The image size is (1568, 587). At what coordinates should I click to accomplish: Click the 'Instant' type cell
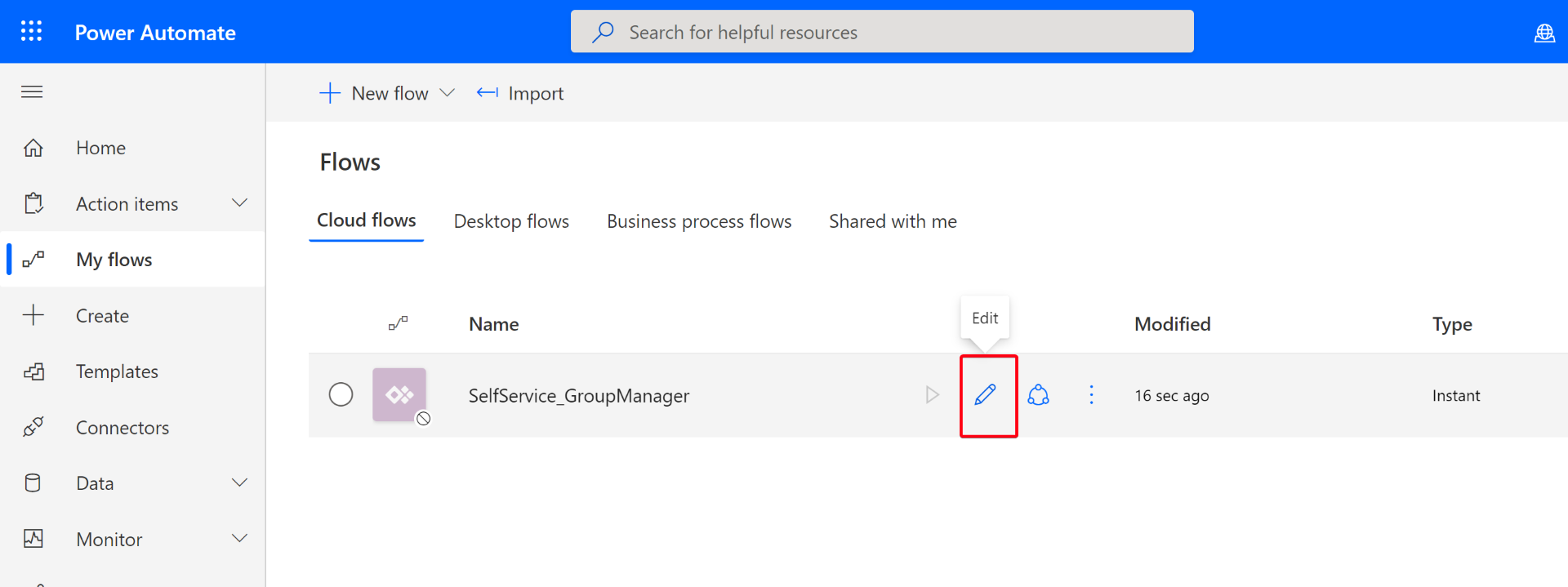[1455, 396]
